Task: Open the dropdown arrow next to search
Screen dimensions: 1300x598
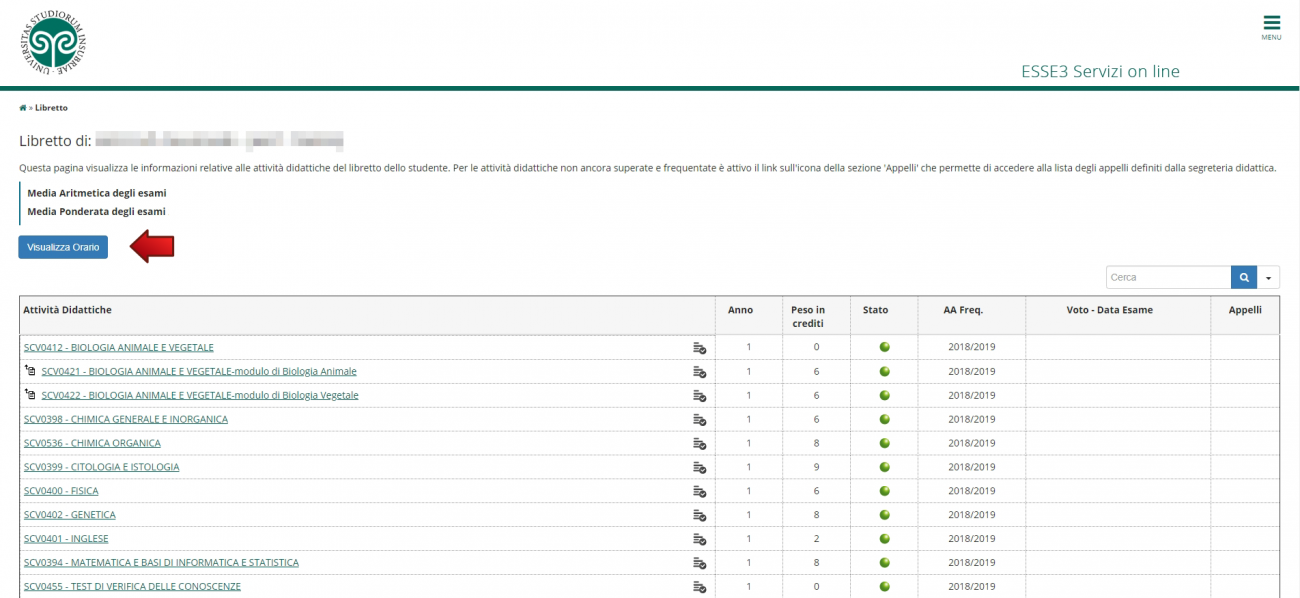Action: [1269, 277]
